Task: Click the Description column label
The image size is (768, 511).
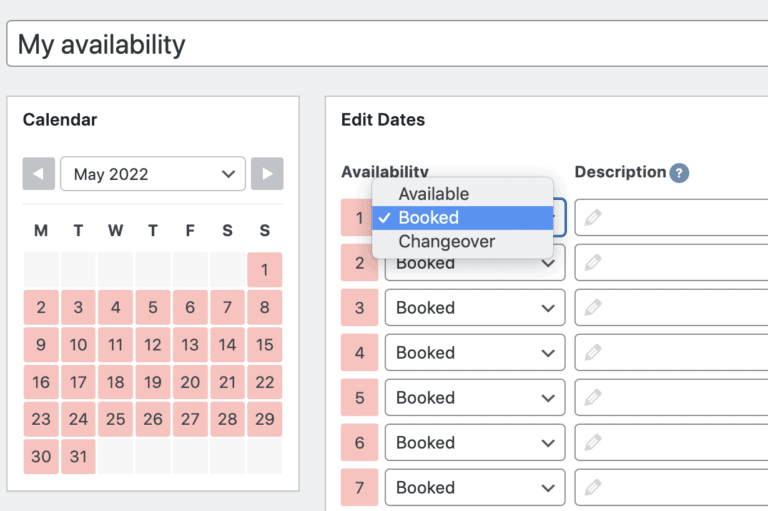Action: pyautogui.click(x=620, y=172)
